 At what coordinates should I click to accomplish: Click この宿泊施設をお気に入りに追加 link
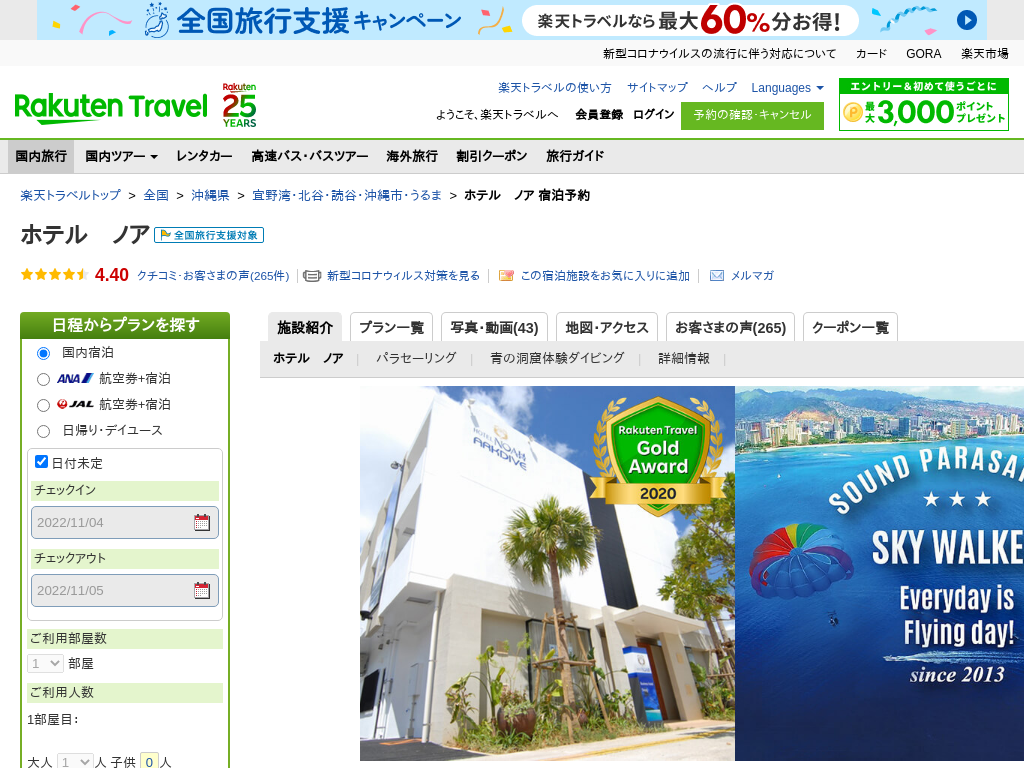click(605, 276)
